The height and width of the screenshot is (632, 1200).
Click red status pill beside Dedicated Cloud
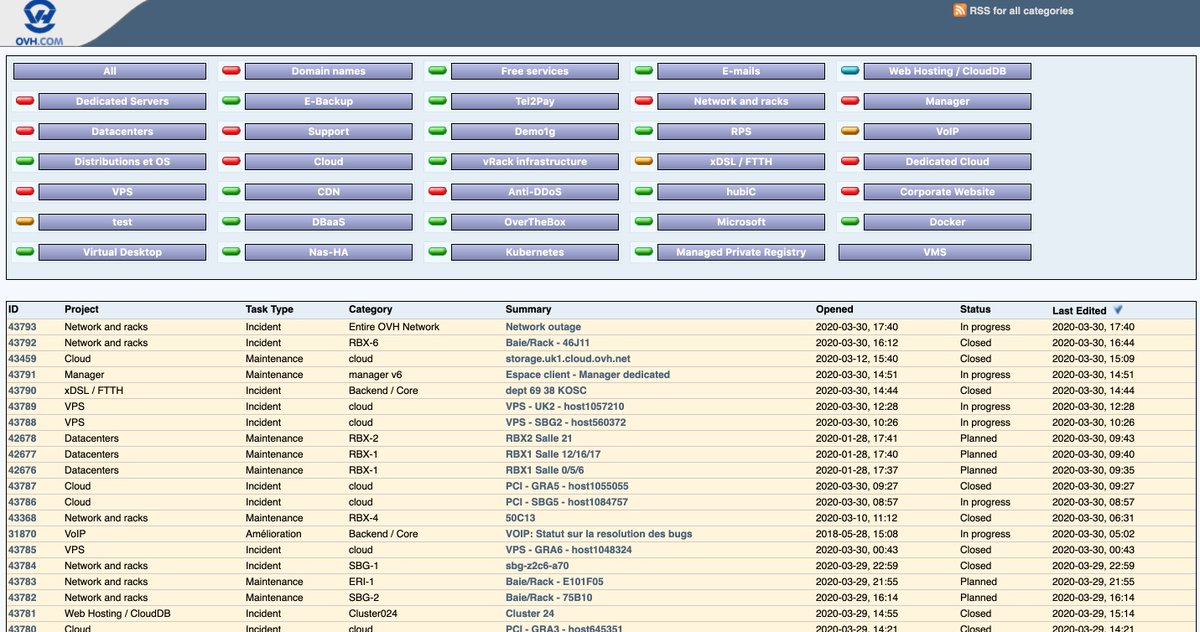[849, 161]
